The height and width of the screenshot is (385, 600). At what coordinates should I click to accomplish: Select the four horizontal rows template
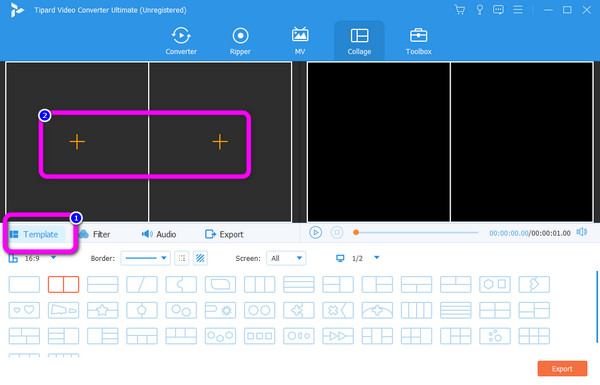click(456, 310)
